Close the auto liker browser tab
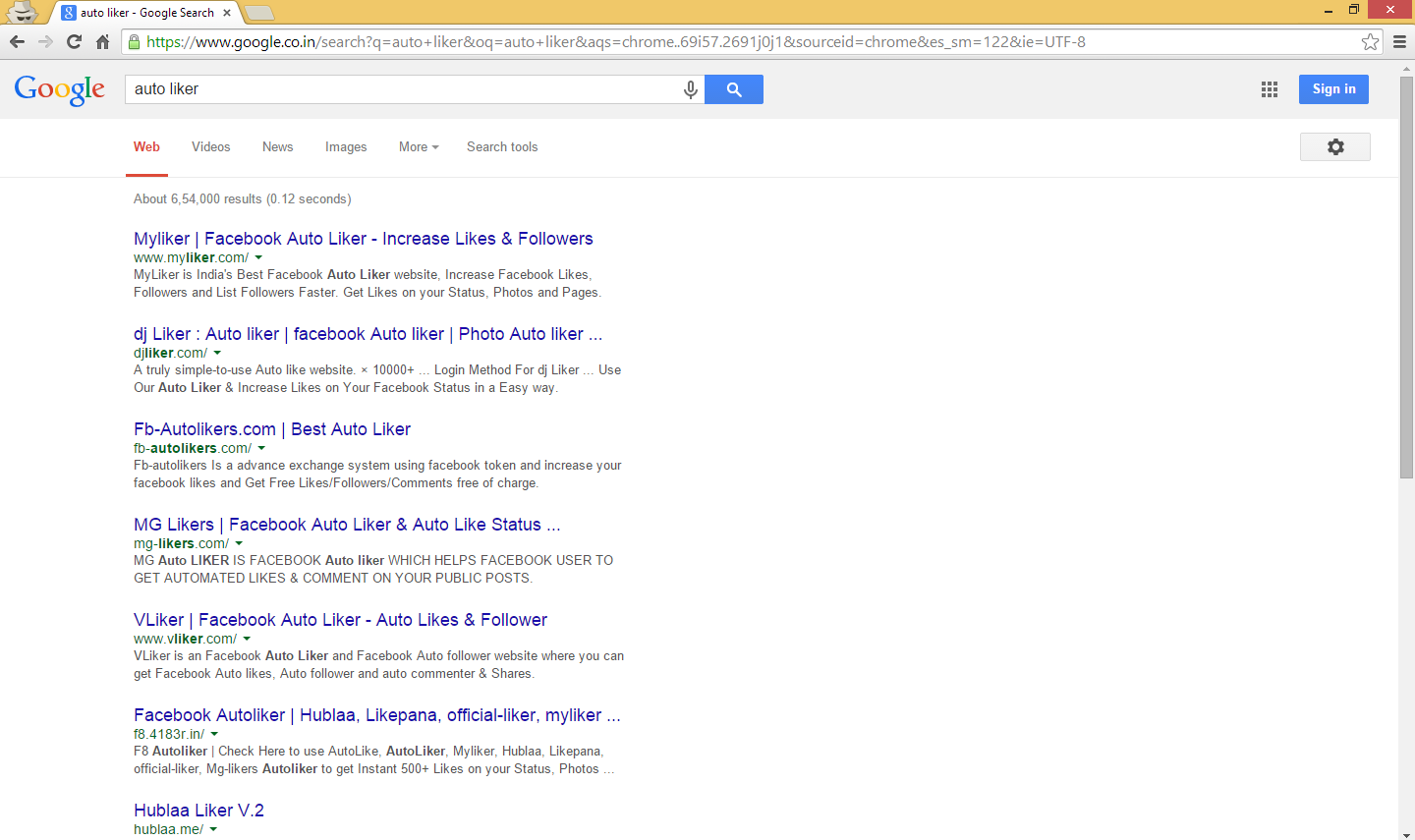The width and height of the screenshot is (1415, 840). click(x=227, y=13)
